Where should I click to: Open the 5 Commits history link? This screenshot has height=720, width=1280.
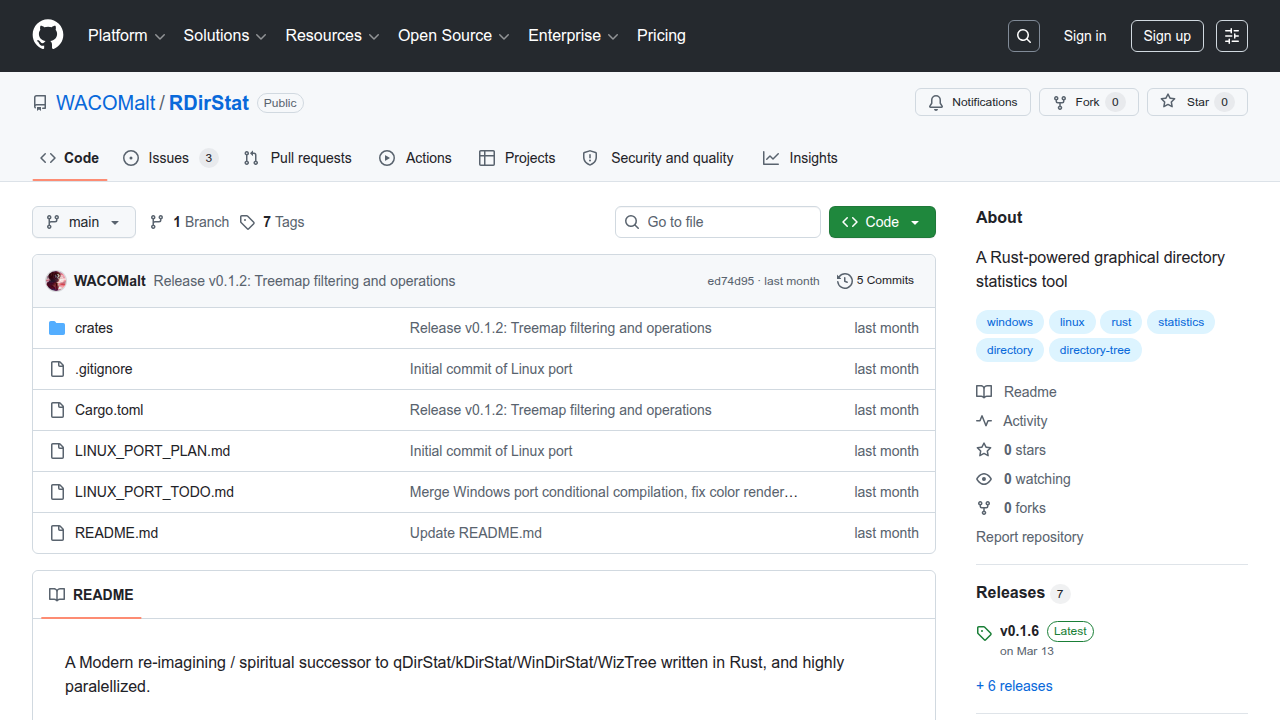click(x=875, y=281)
